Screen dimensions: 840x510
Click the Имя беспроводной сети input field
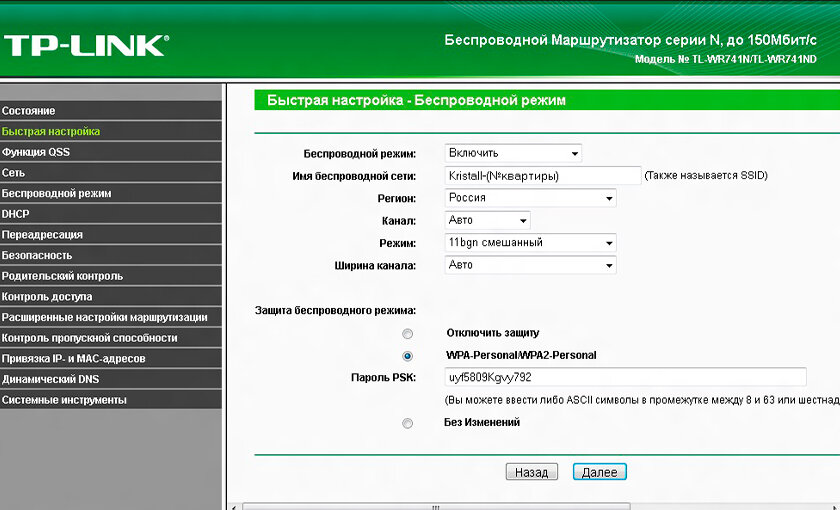(543, 176)
